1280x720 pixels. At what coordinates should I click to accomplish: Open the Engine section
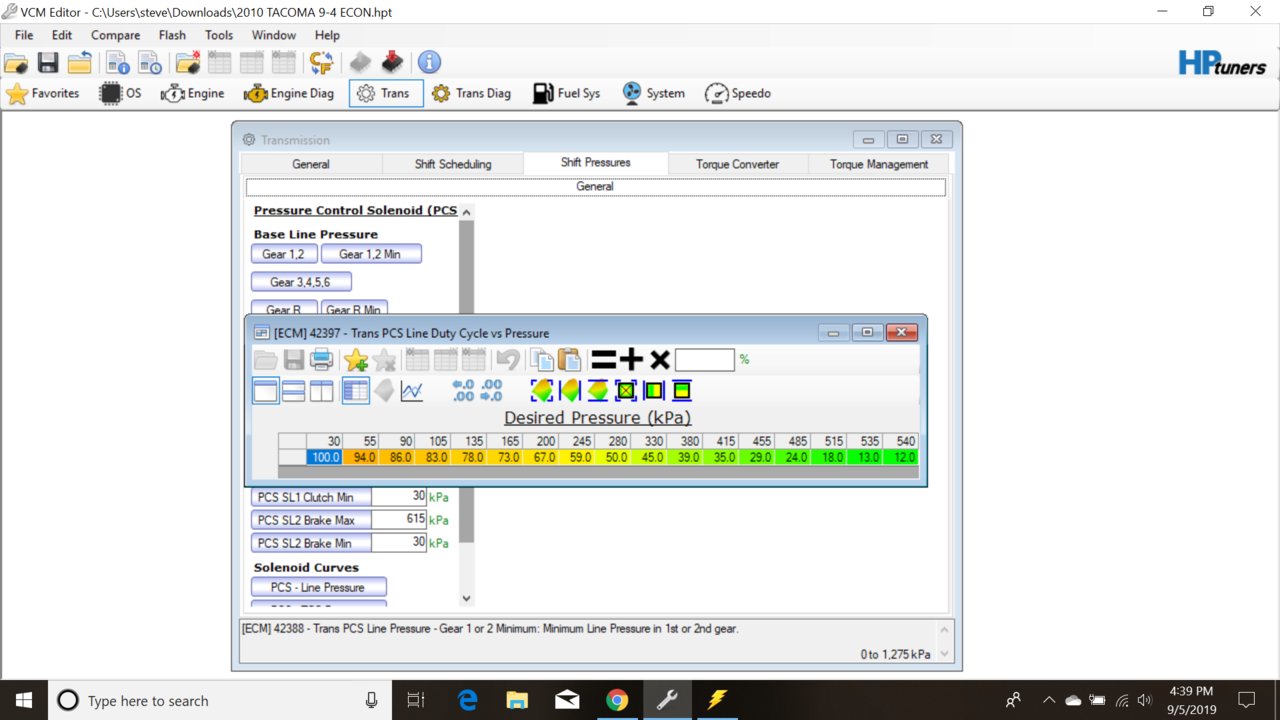point(193,93)
